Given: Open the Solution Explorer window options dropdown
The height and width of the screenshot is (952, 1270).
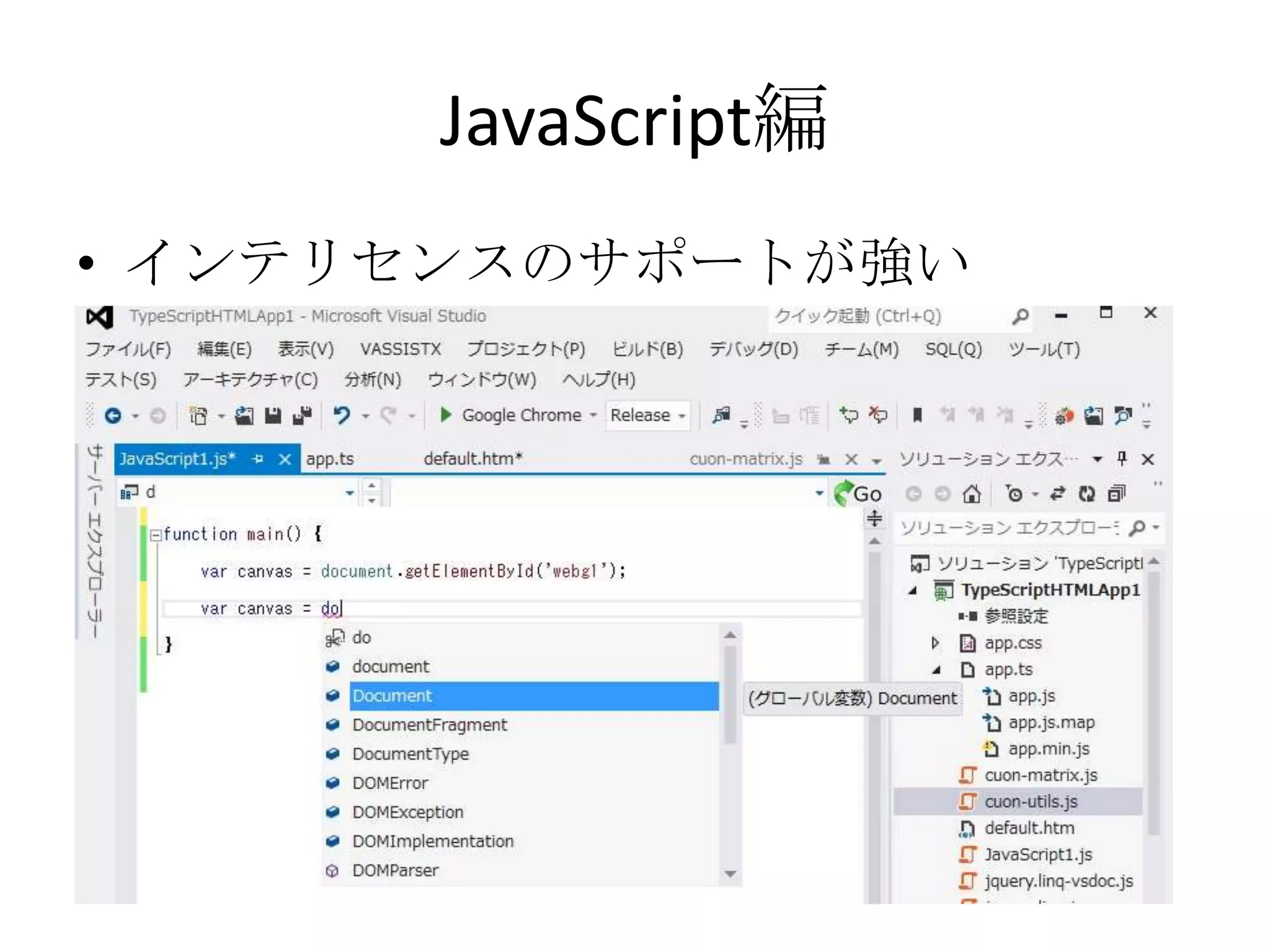Looking at the screenshot, I should pyautogui.click(x=1098, y=459).
